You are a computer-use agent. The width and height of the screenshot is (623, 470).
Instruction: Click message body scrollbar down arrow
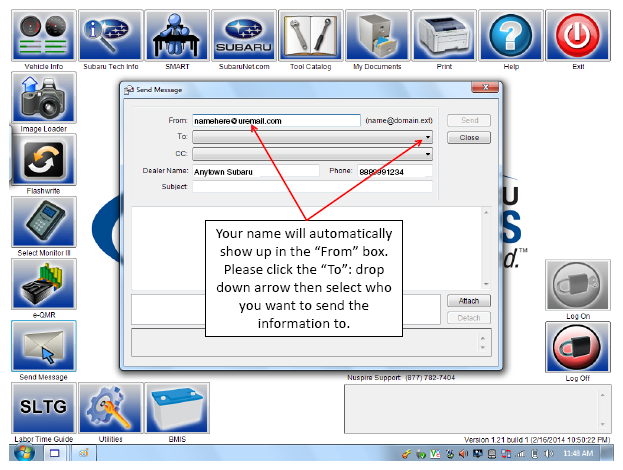486,284
